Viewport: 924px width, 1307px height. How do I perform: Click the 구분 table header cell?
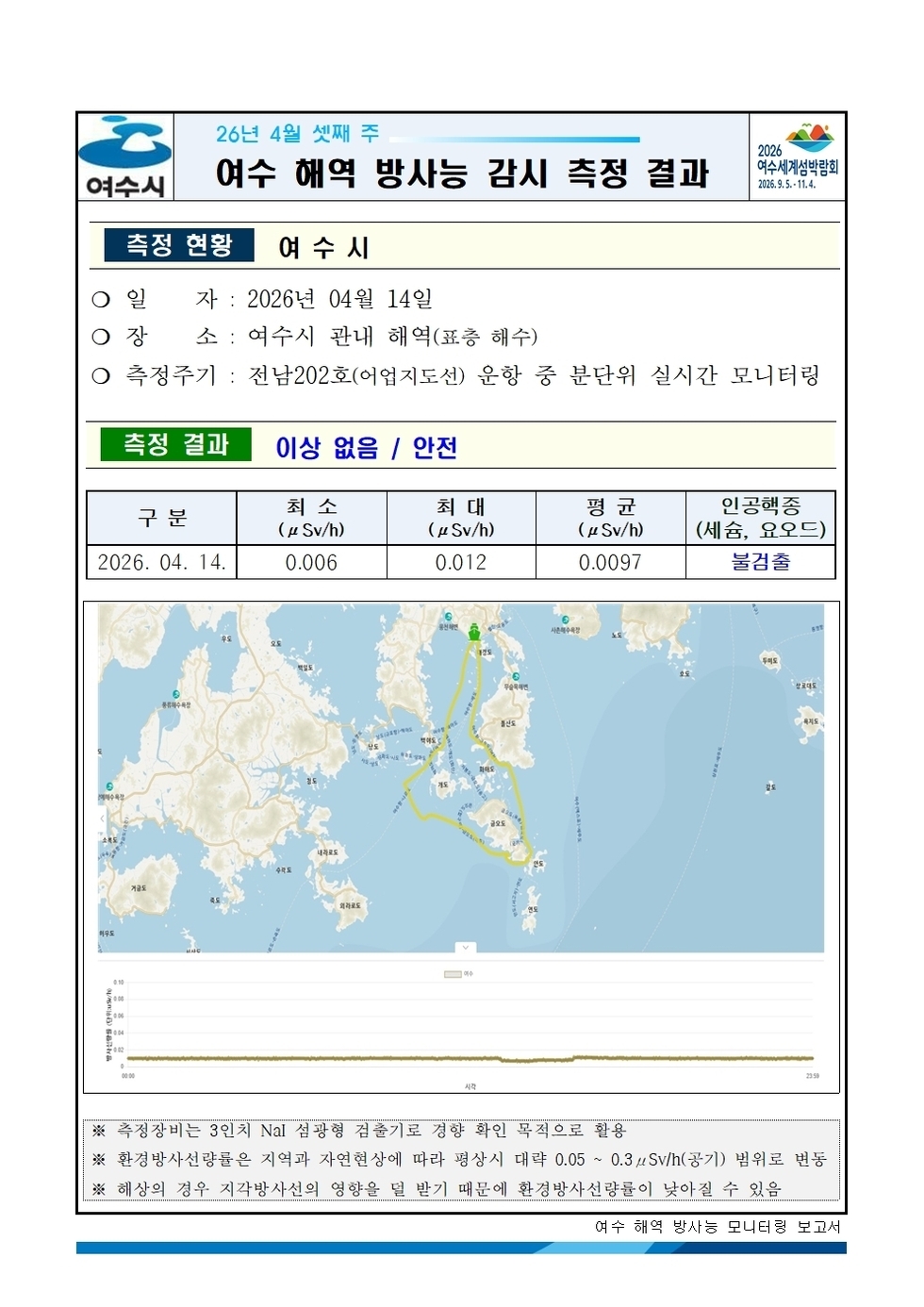162,518
